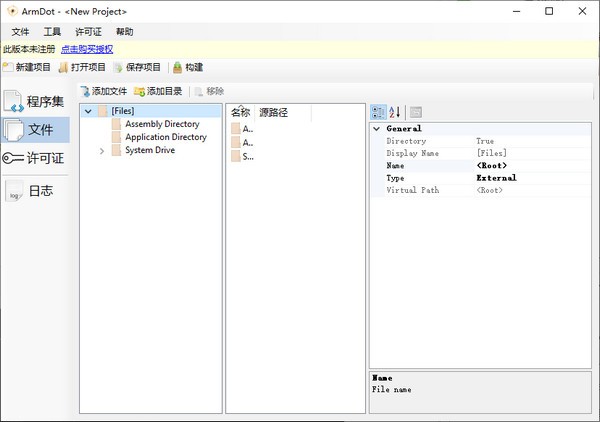Click 添加文件 to add a file
The width and height of the screenshot is (600, 422).
[104, 91]
